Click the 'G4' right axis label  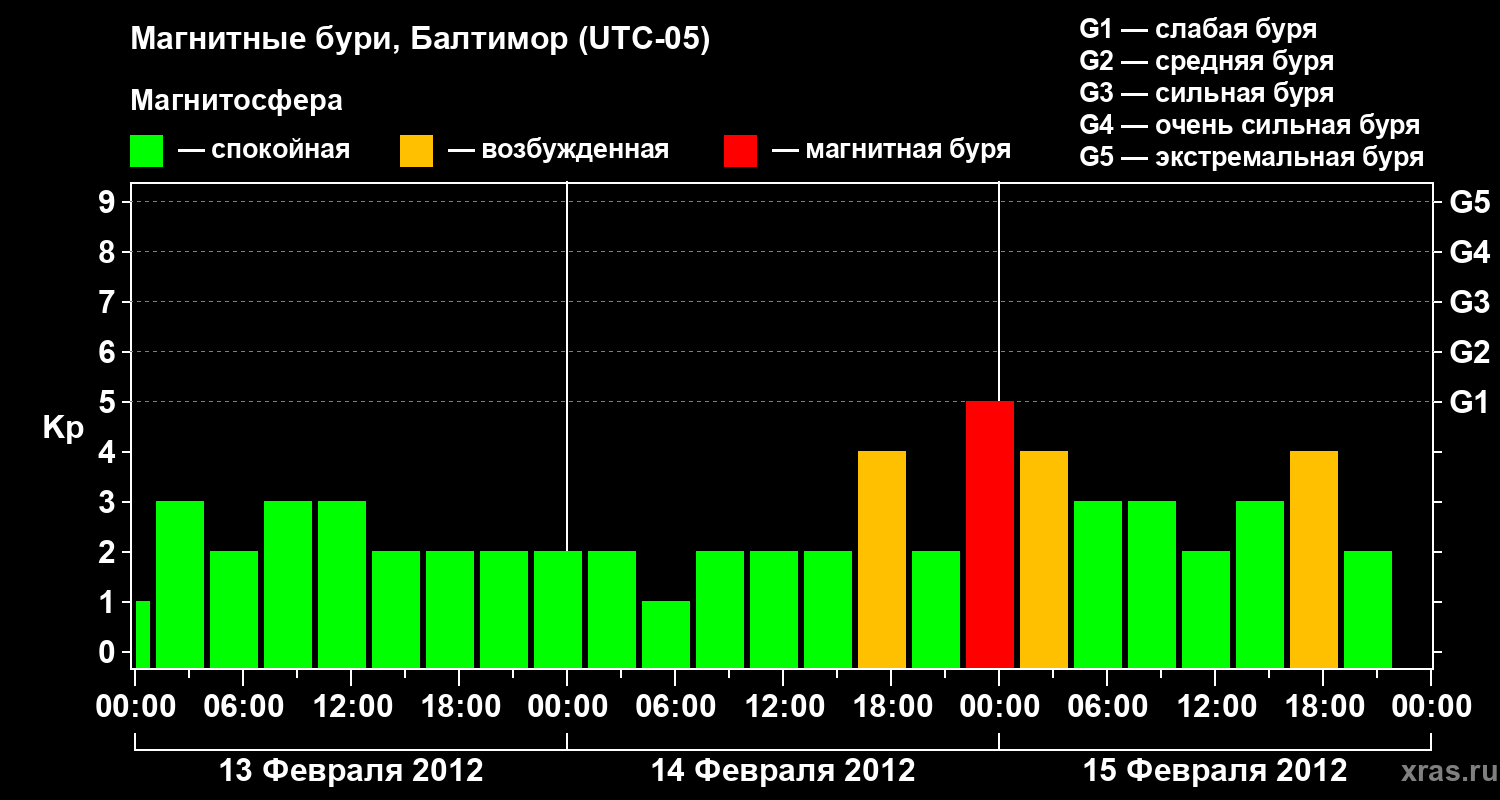1469,252
